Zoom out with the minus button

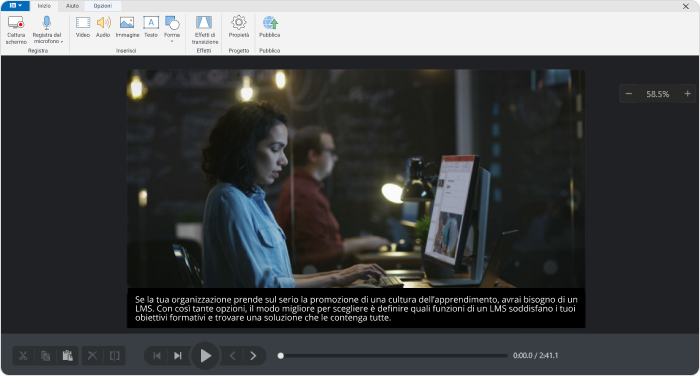point(629,94)
